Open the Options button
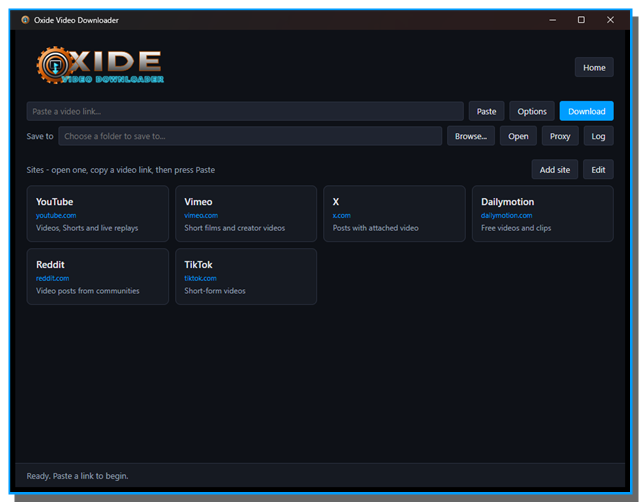640x502 pixels. (532, 111)
